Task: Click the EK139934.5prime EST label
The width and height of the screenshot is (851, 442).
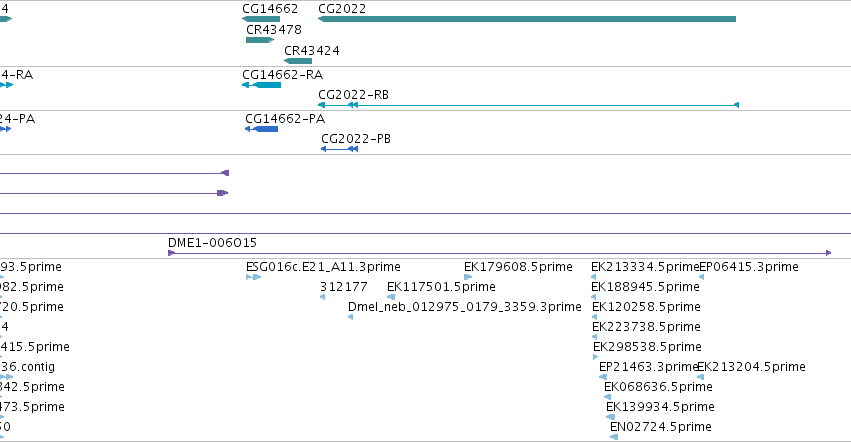Action: [661, 407]
